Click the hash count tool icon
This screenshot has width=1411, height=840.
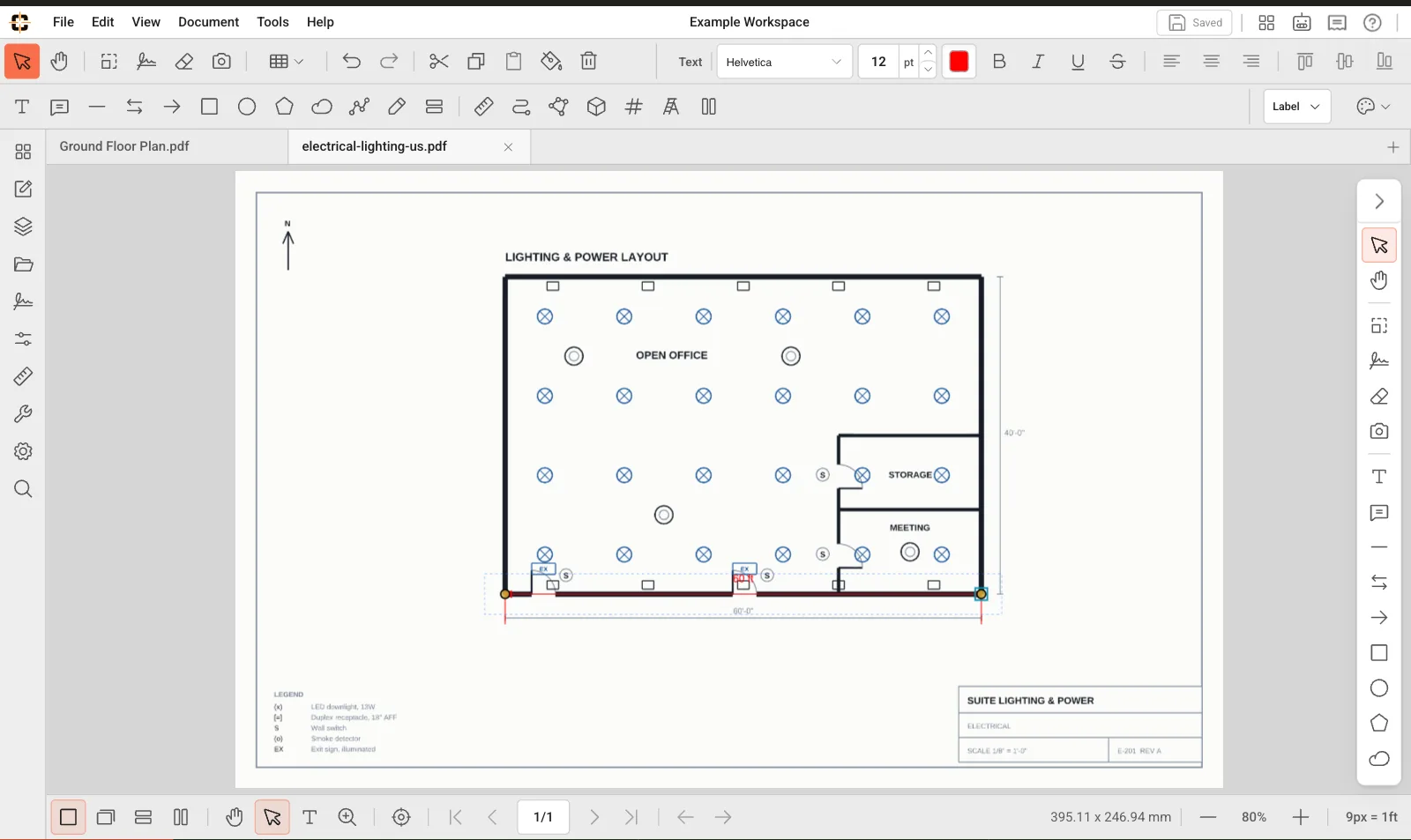point(633,107)
